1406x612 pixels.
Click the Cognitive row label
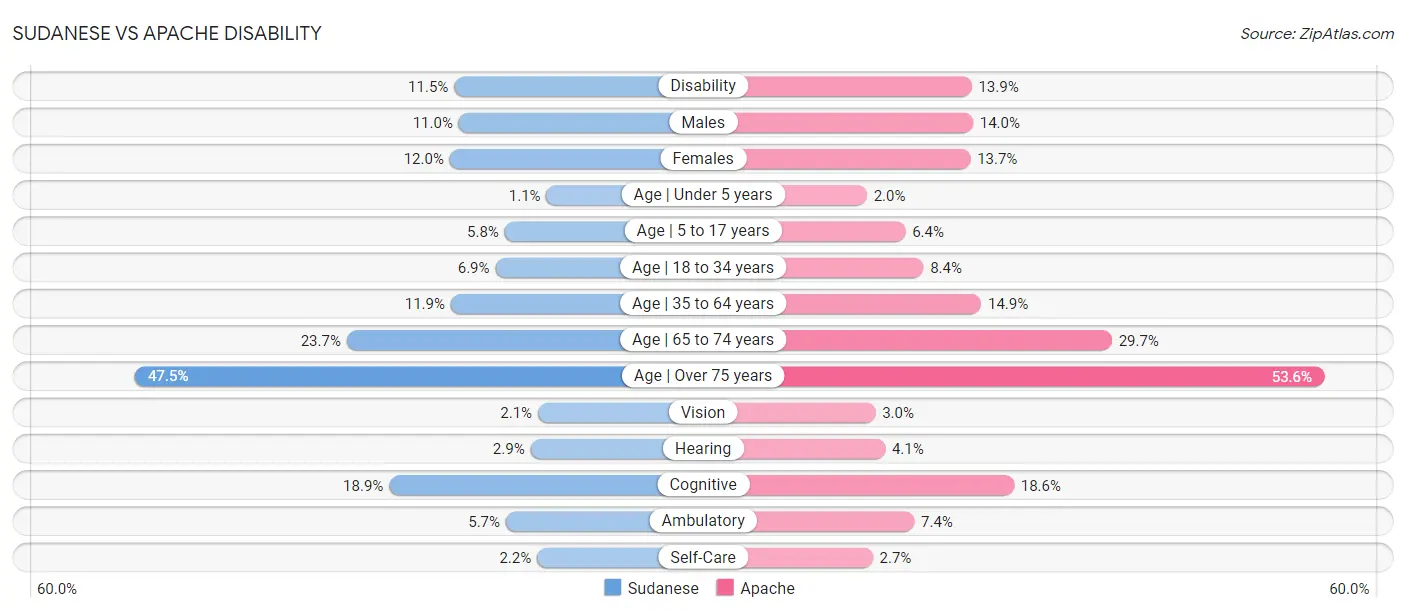click(703, 485)
